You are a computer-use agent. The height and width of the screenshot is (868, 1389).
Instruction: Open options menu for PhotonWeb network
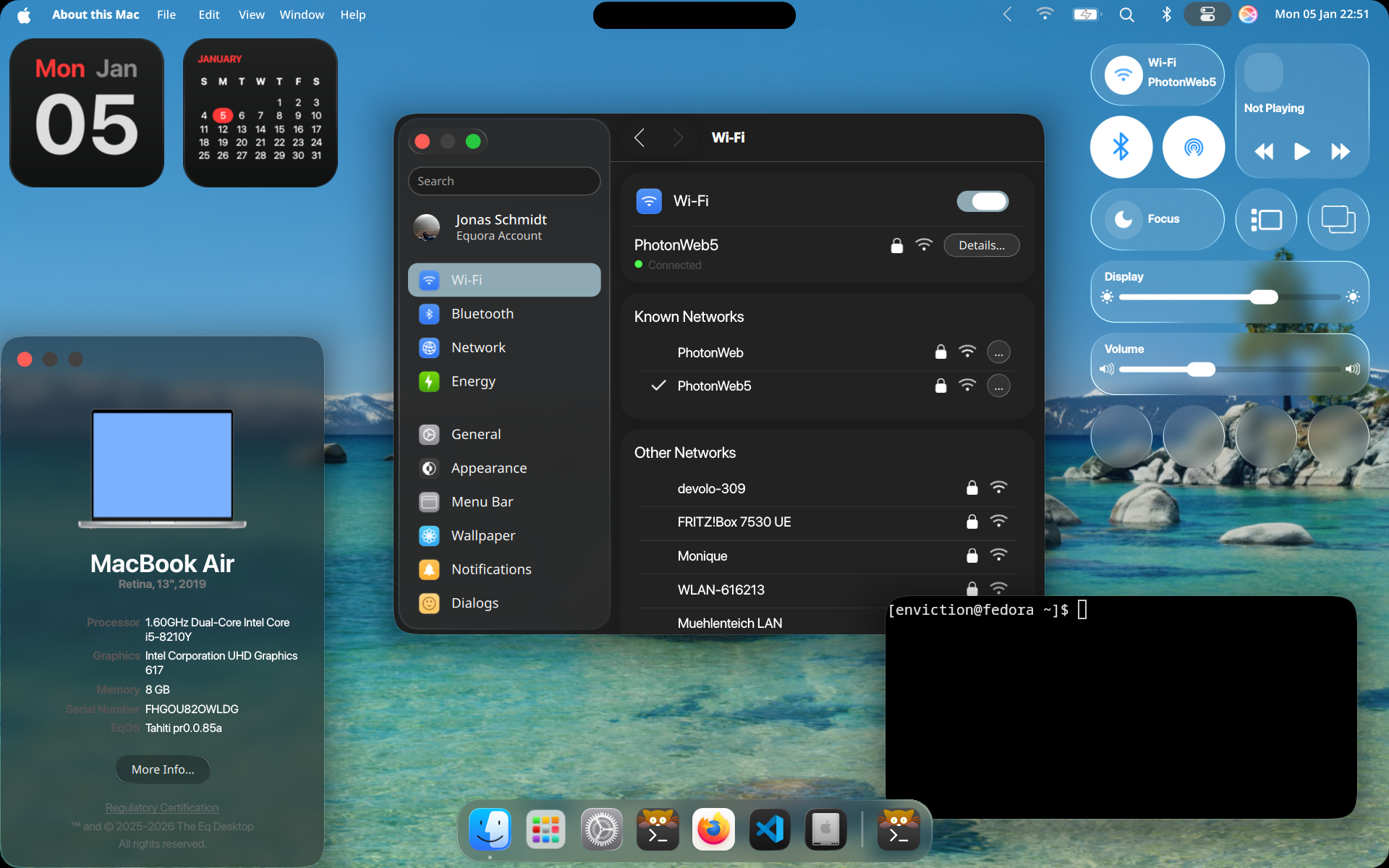(998, 352)
